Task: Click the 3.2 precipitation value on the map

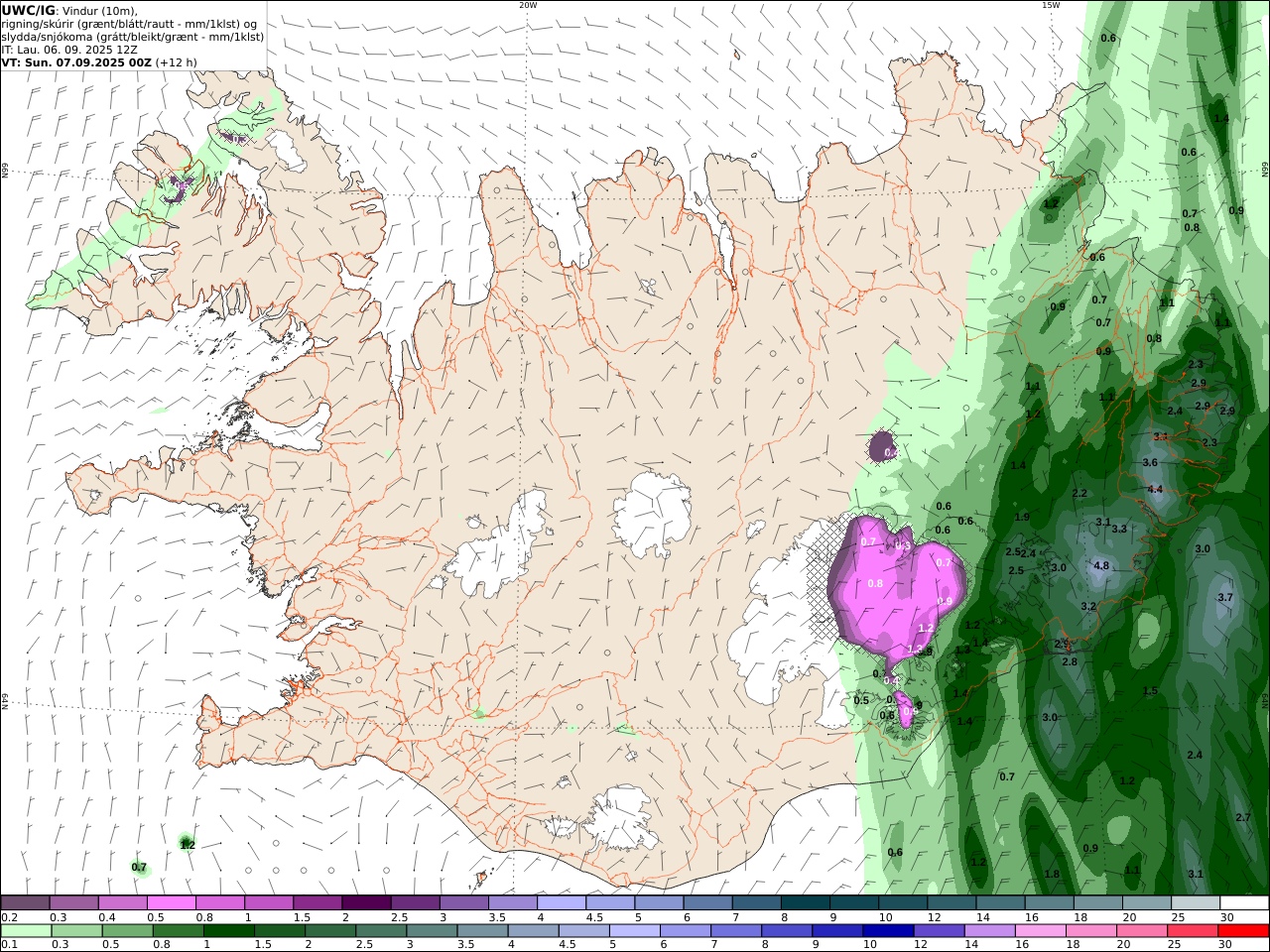Action: tap(1088, 607)
